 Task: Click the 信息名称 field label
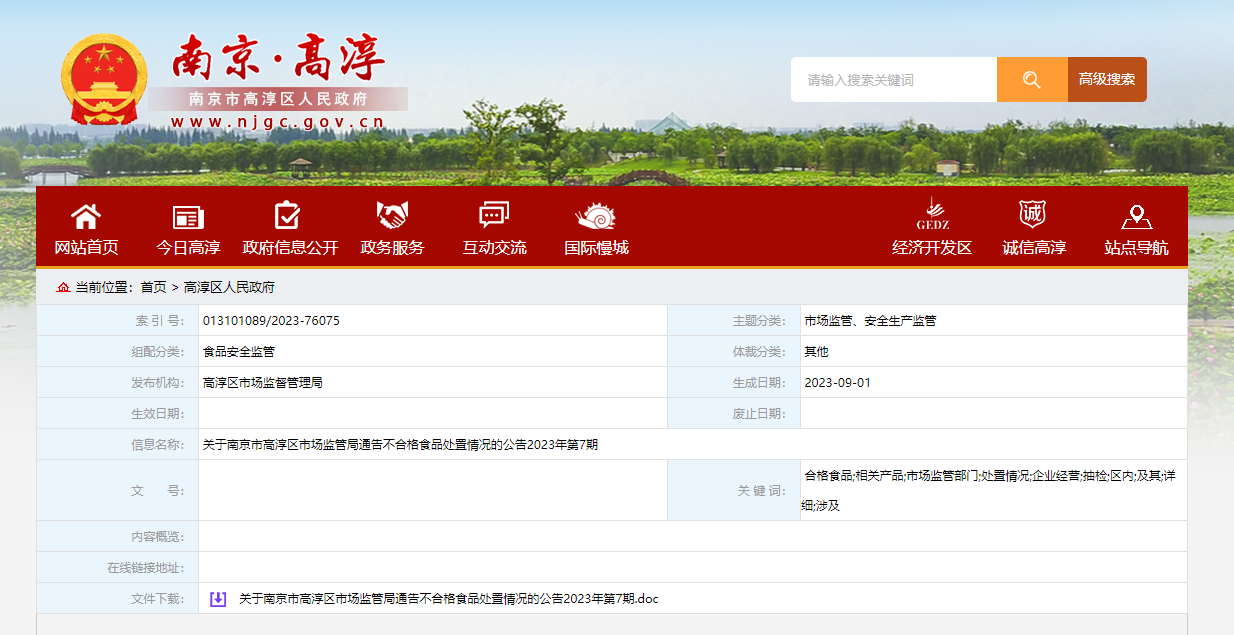(158, 445)
